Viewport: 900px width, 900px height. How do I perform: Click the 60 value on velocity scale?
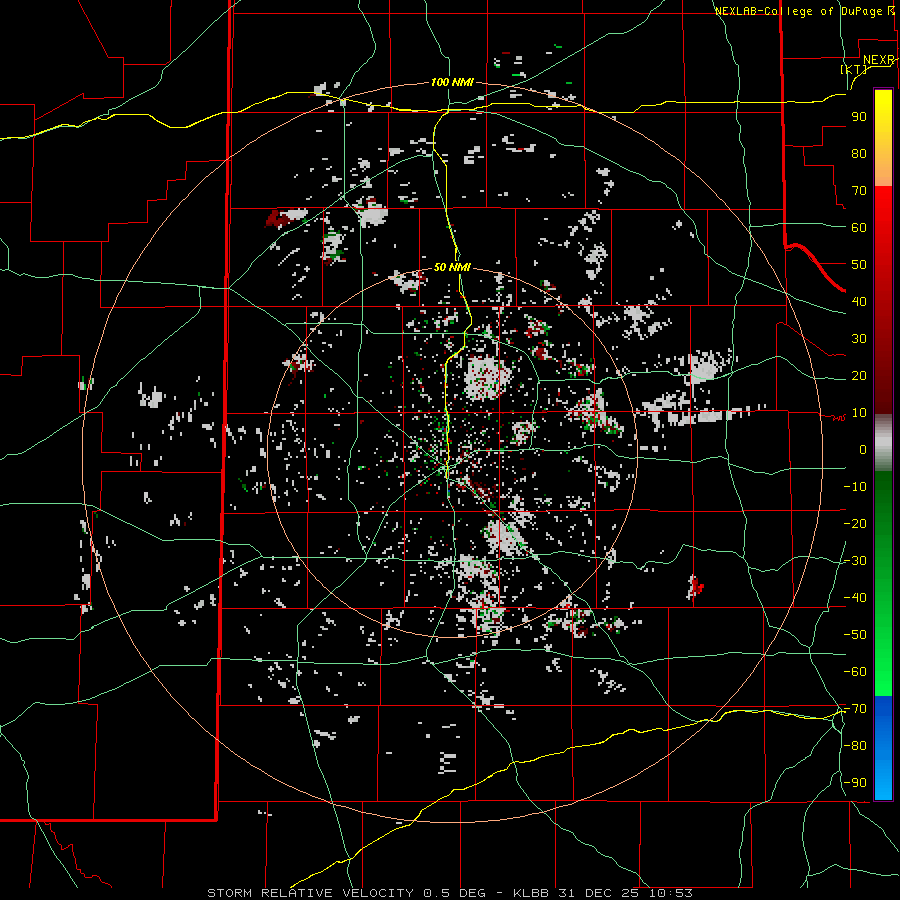pos(859,227)
